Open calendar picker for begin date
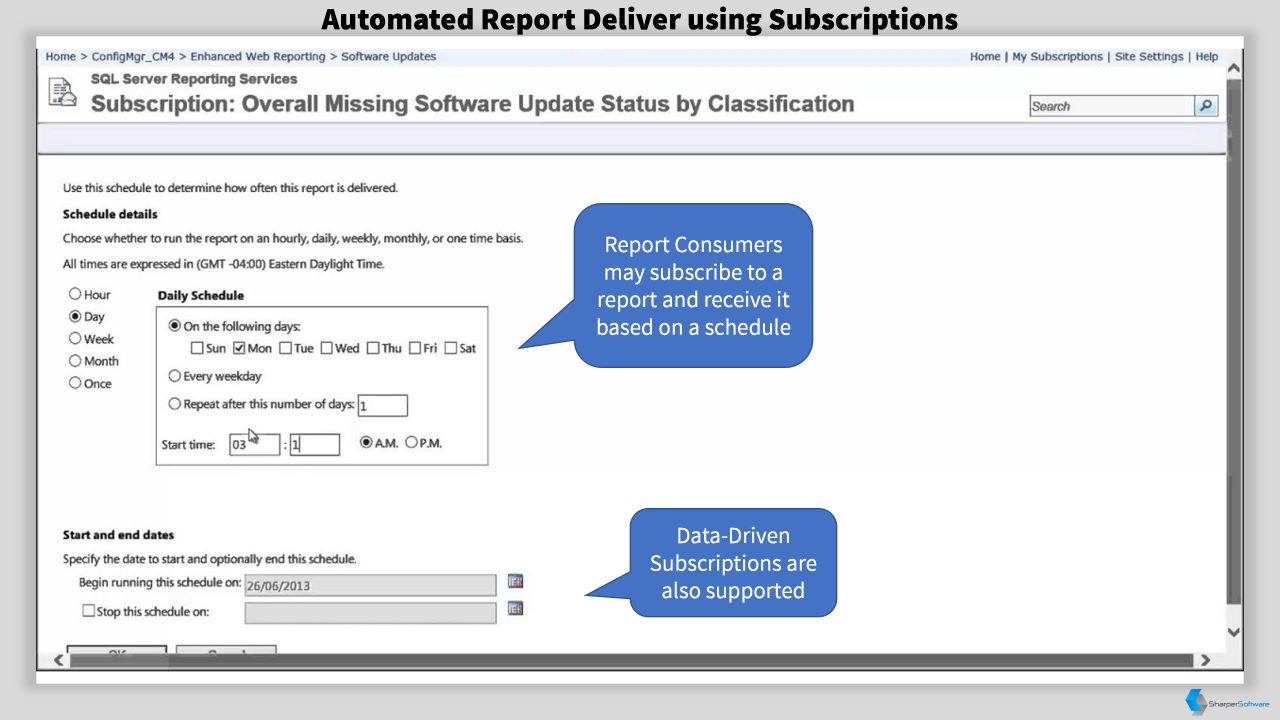Image resolution: width=1280 pixels, height=720 pixels. [x=515, y=581]
